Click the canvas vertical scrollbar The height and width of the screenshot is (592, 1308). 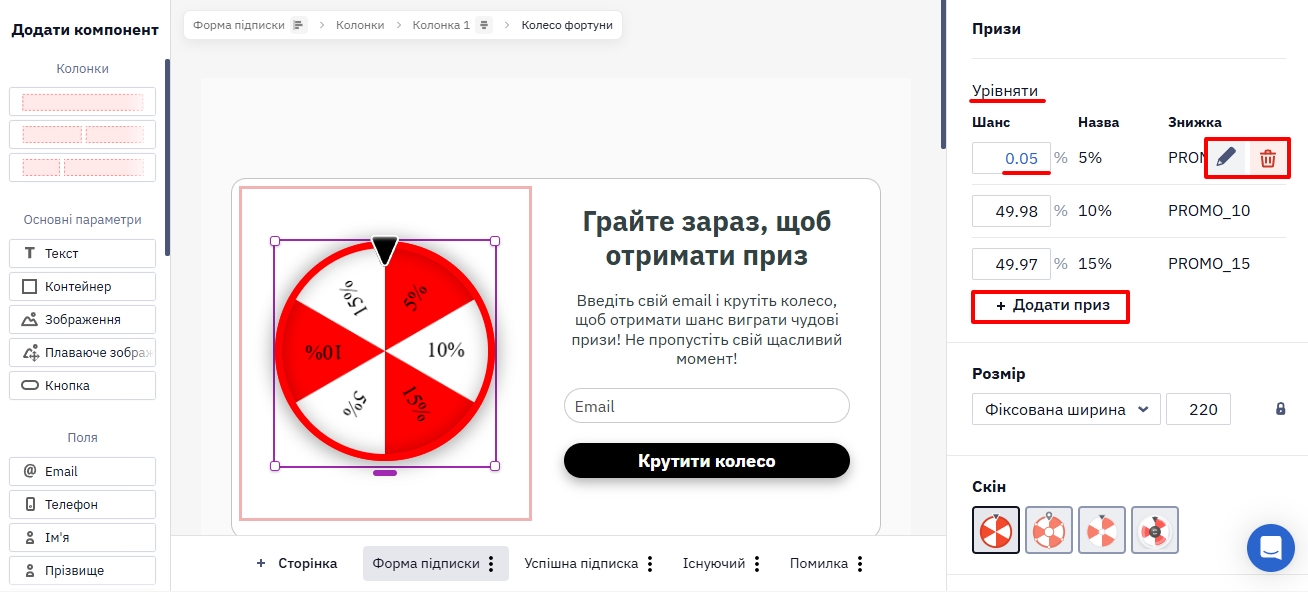pyautogui.click(x=942, y=75)
